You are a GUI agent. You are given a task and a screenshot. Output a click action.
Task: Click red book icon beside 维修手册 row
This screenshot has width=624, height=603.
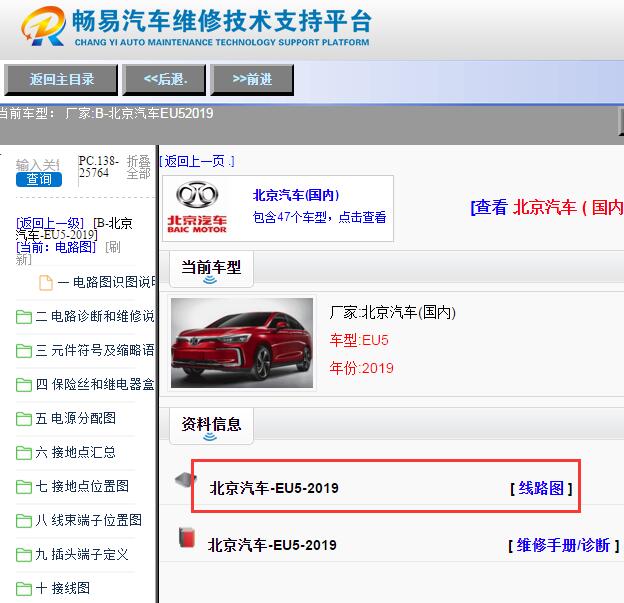click(187, 537)
